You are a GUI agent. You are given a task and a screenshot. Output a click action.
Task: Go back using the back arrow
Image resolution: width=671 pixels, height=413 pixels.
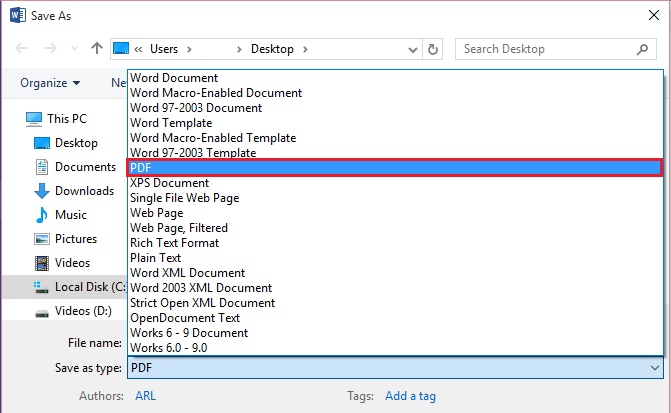tap(21, 48)
